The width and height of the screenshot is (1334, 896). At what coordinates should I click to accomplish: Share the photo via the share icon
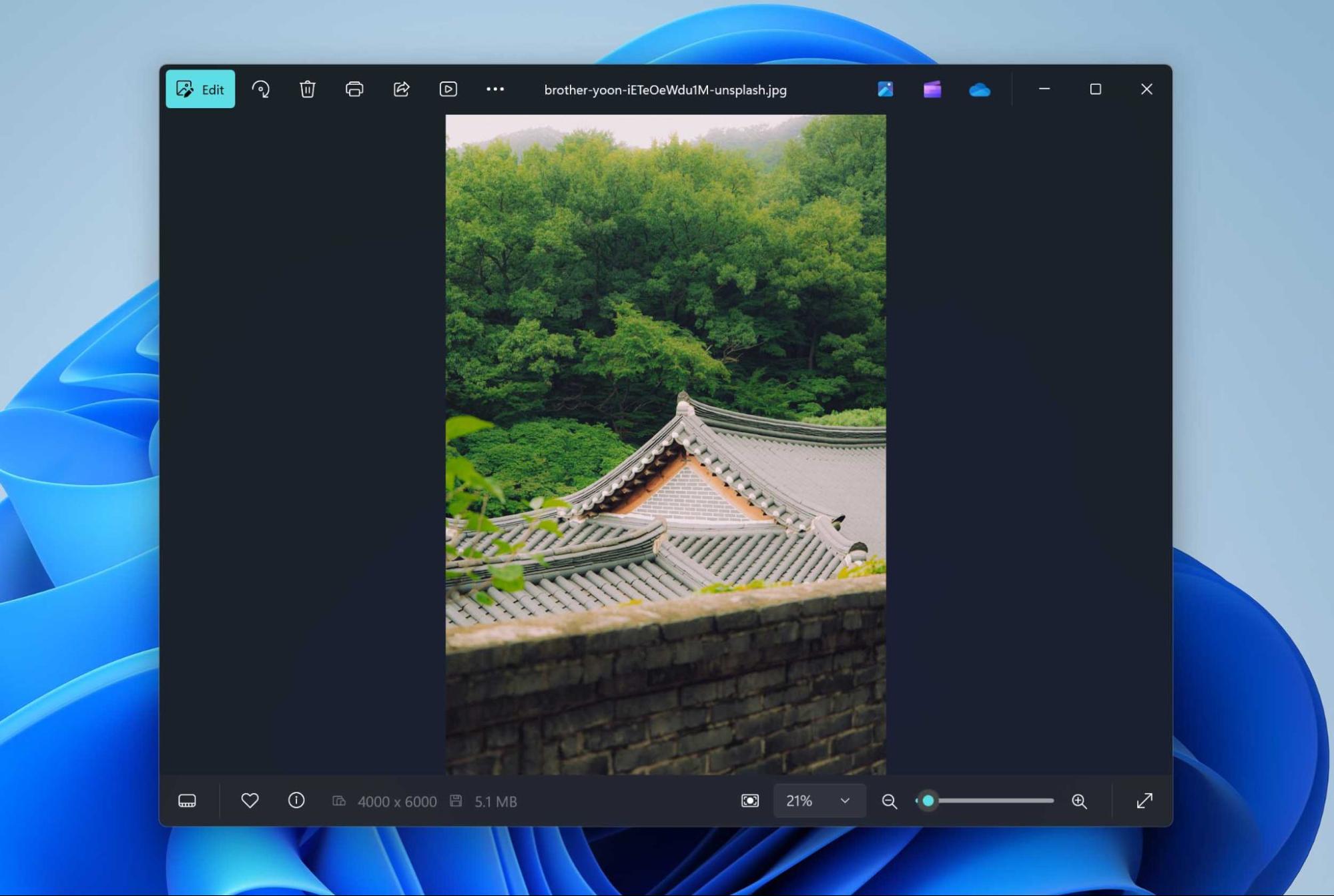point(400,89)
